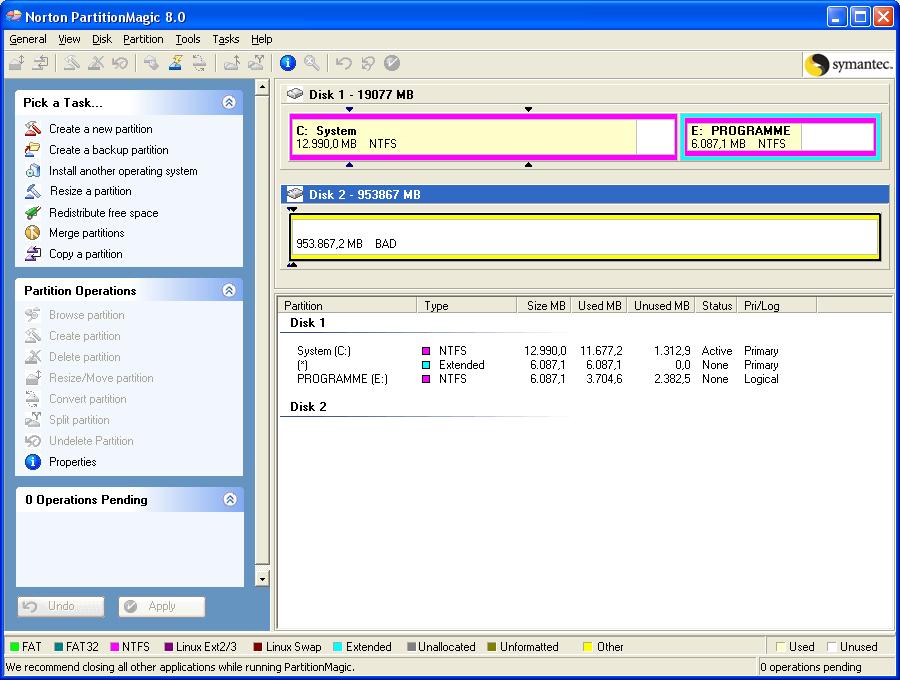Click the magenta NTFS swatch in System row

[x=426, y=351]
